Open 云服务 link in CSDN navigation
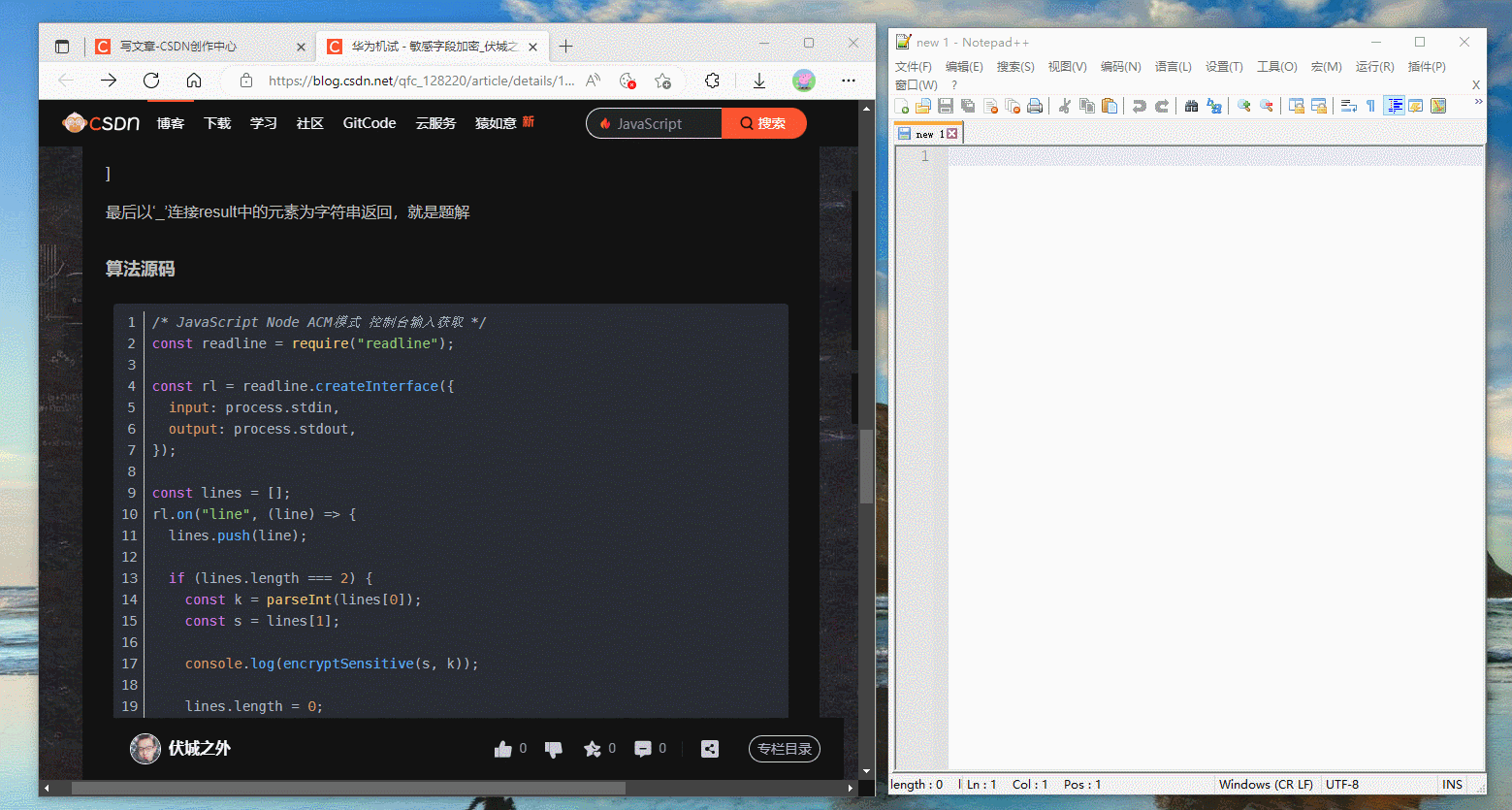 435,123
